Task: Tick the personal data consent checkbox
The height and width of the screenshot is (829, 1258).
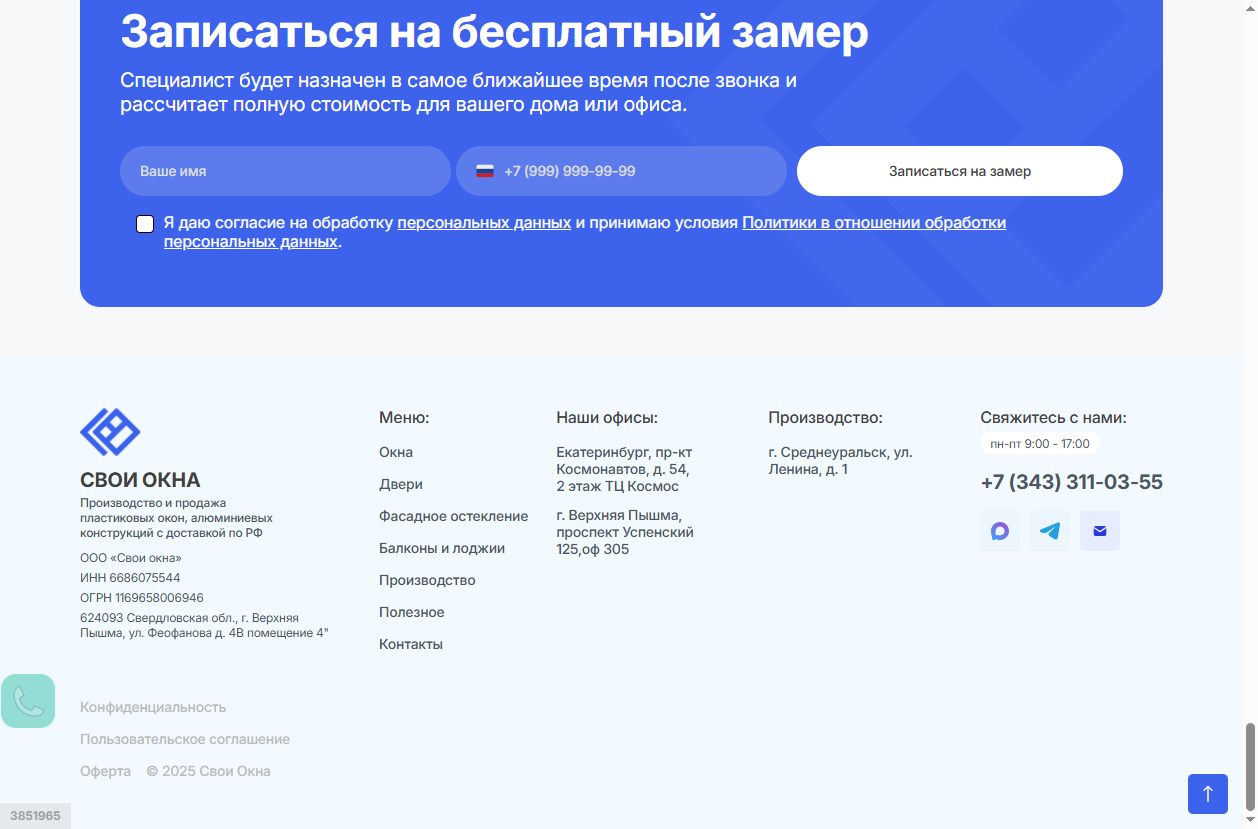Action: tap(145, 223)
